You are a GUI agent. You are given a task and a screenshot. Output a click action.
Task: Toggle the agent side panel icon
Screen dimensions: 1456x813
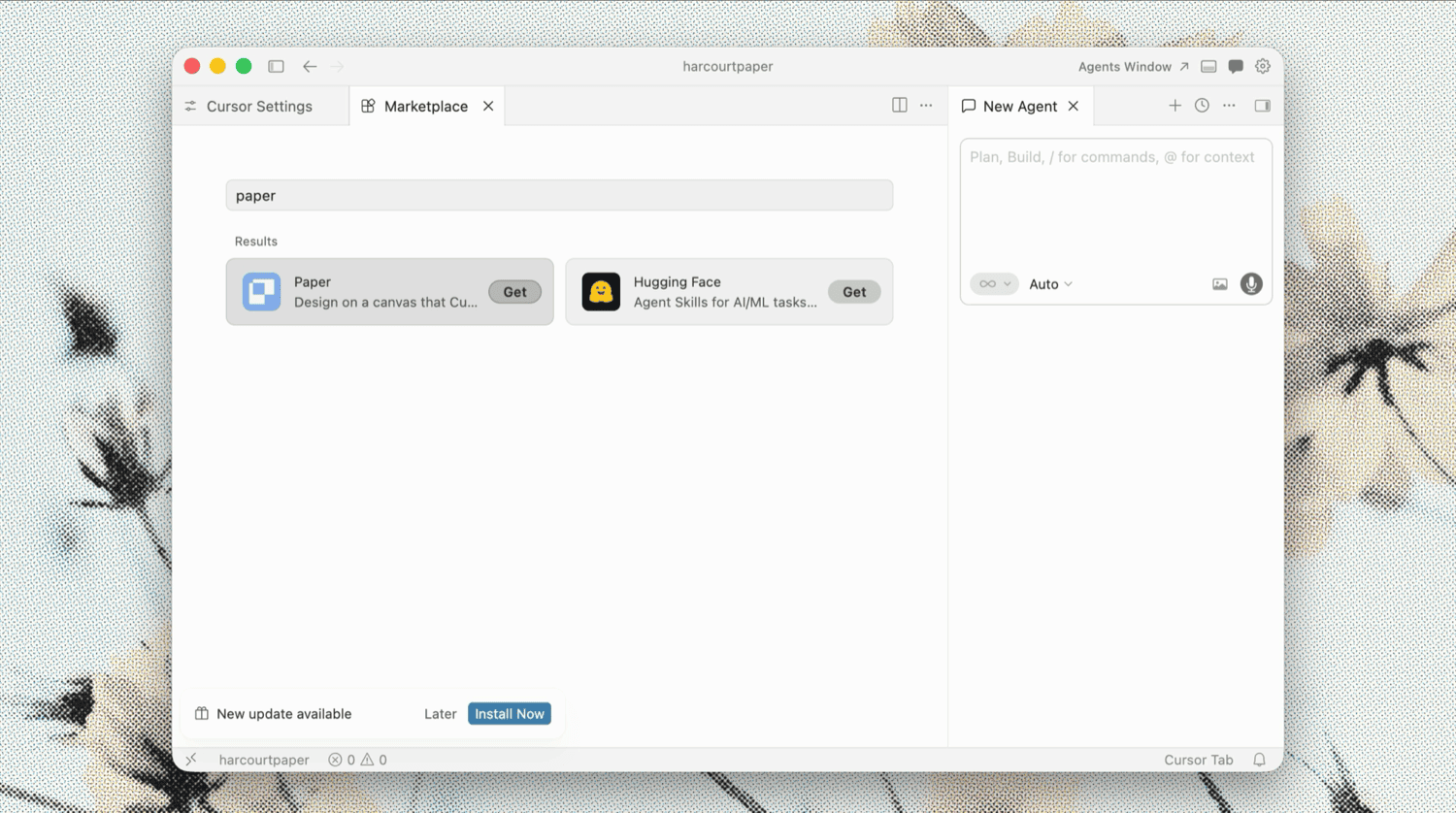pos(1263,105)
